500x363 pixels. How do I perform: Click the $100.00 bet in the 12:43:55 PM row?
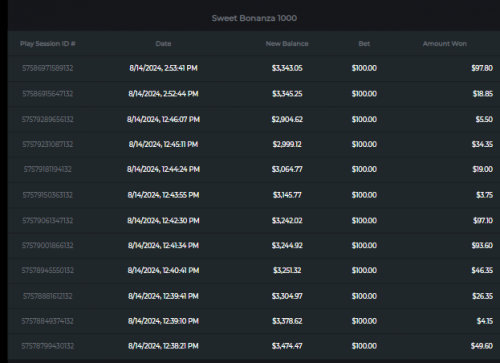click(364, 195)
